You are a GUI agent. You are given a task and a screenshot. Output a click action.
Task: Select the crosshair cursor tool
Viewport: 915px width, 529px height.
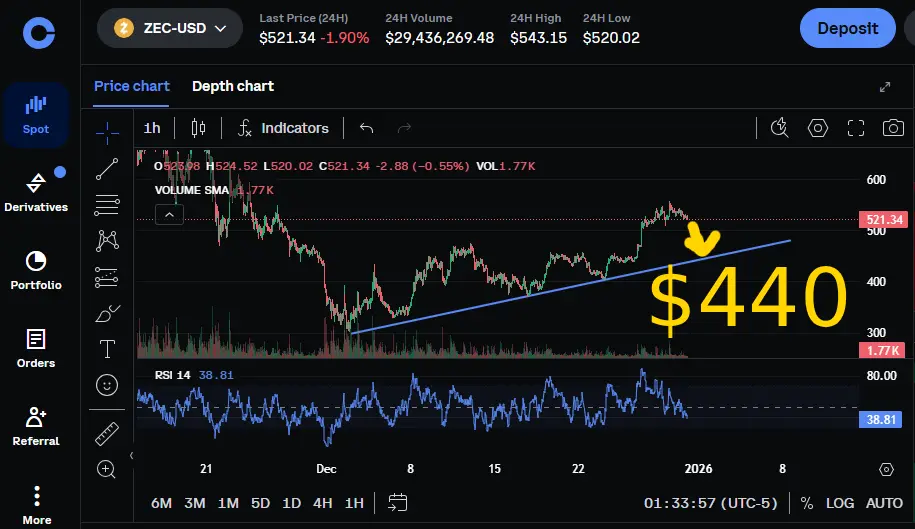(x=107, y=134)
